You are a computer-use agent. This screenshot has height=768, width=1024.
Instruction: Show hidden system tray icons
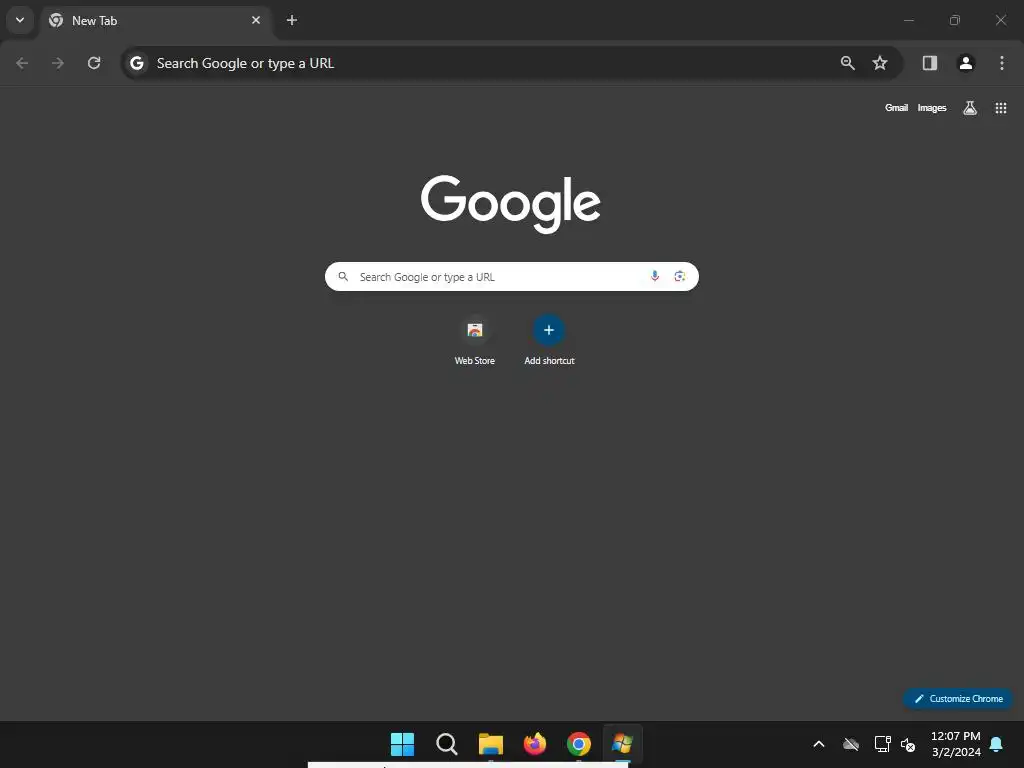(x=818, y=744)
